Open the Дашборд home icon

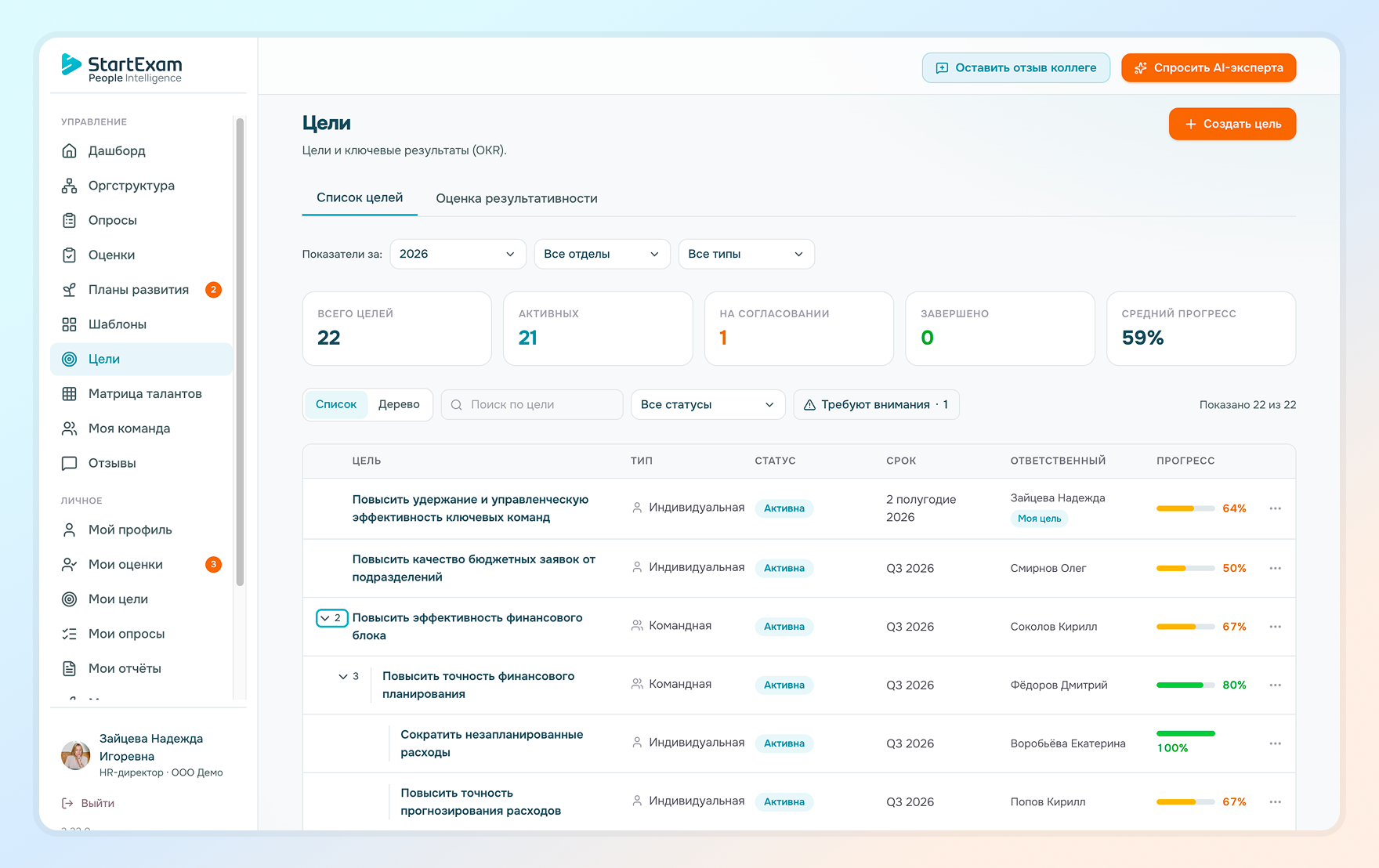pos(70,151)
